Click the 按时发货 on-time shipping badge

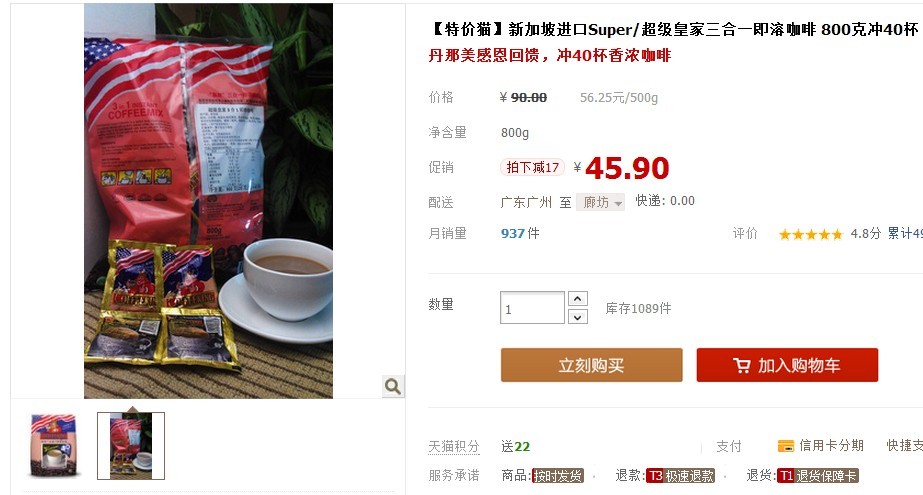(557, 476)
